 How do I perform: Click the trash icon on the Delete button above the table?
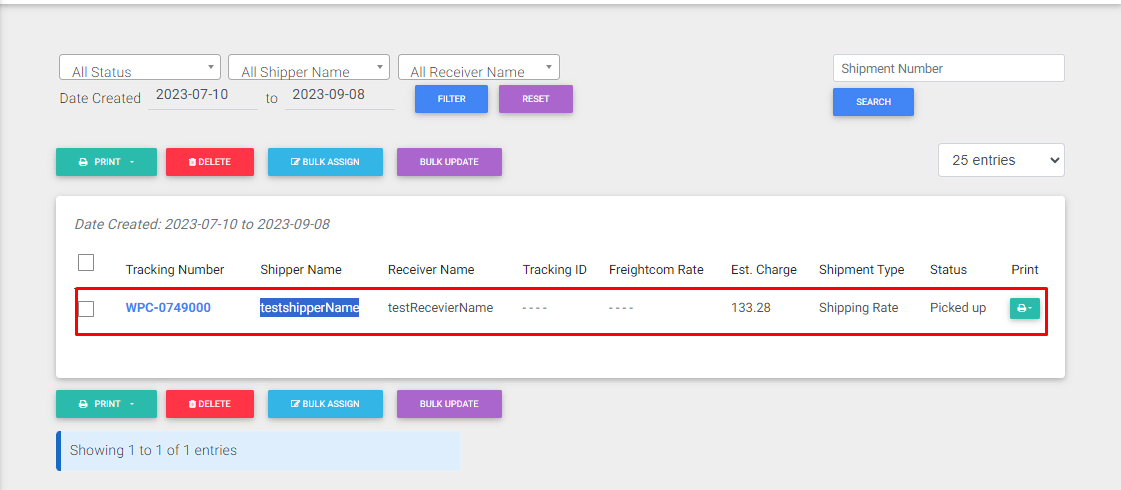192,162
